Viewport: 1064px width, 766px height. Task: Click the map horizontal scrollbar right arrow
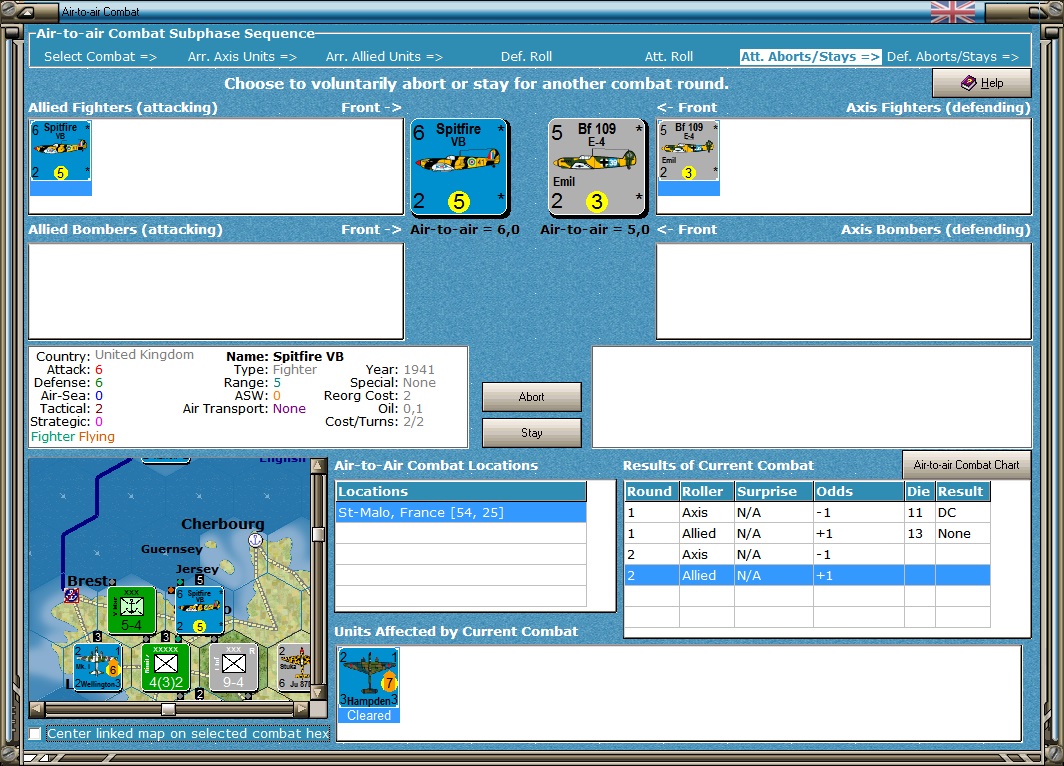coord(302,709)
